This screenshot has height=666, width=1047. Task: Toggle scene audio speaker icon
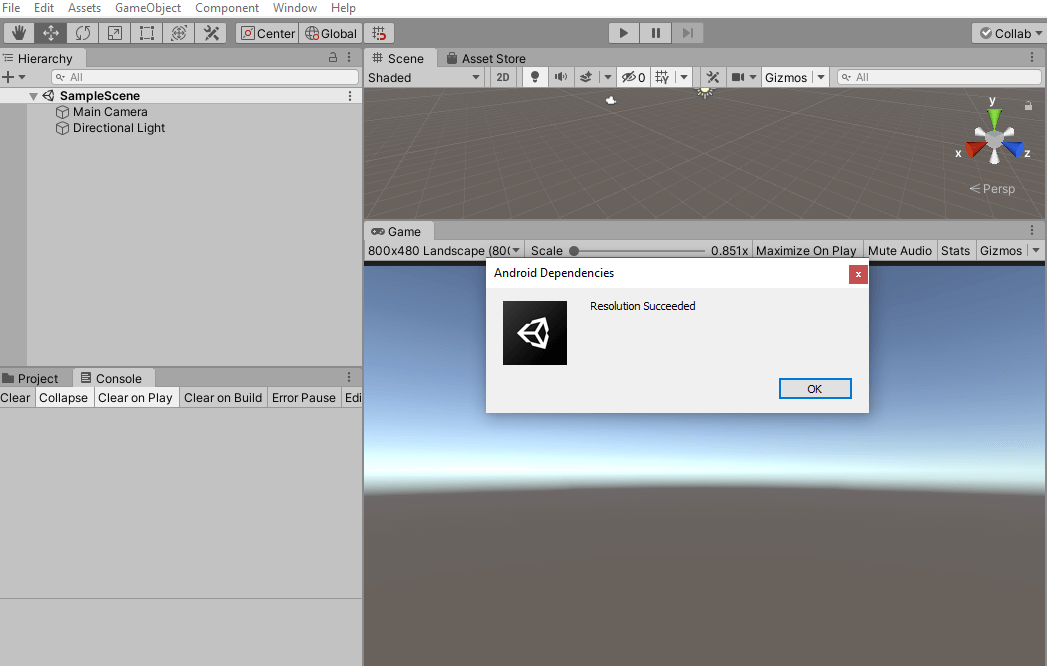(561, 77)
